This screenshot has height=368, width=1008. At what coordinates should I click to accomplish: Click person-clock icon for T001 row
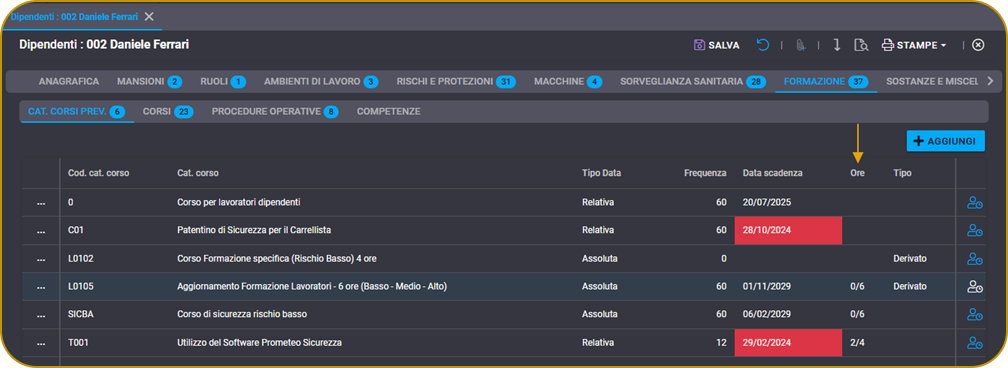(x=975, y=343)
